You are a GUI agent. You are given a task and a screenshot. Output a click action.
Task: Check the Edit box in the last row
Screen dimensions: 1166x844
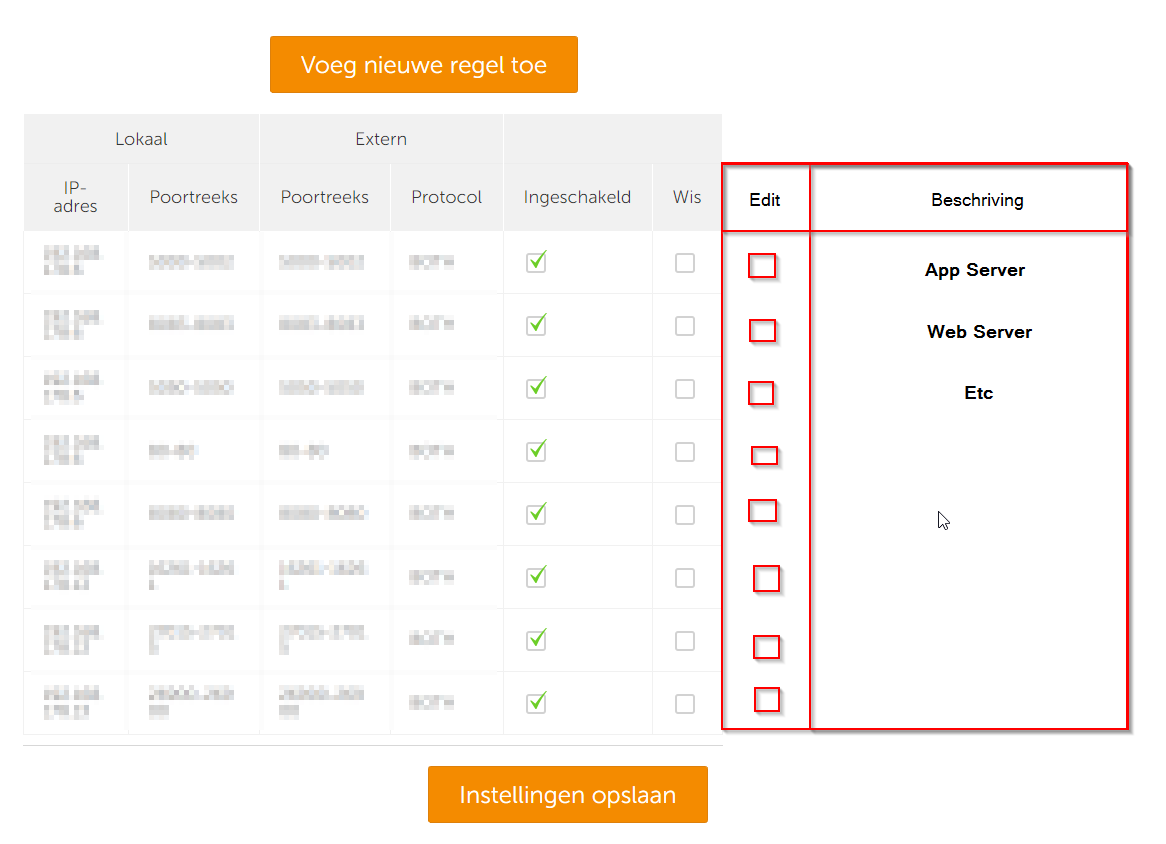[x=767, y=700]
